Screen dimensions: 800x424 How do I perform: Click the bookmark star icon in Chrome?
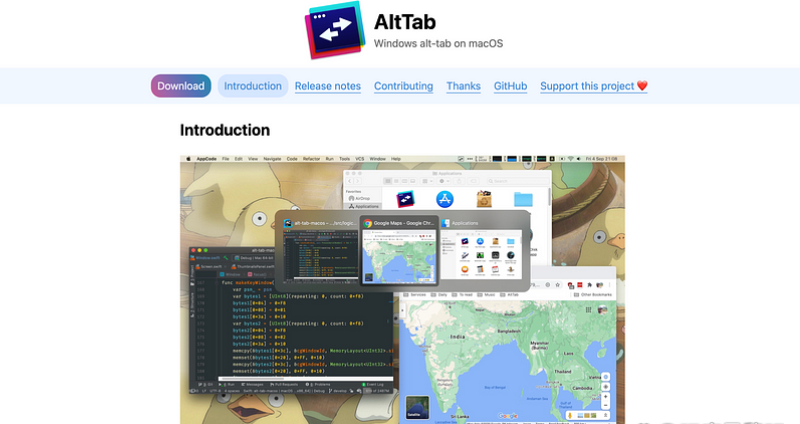point(558,285)
